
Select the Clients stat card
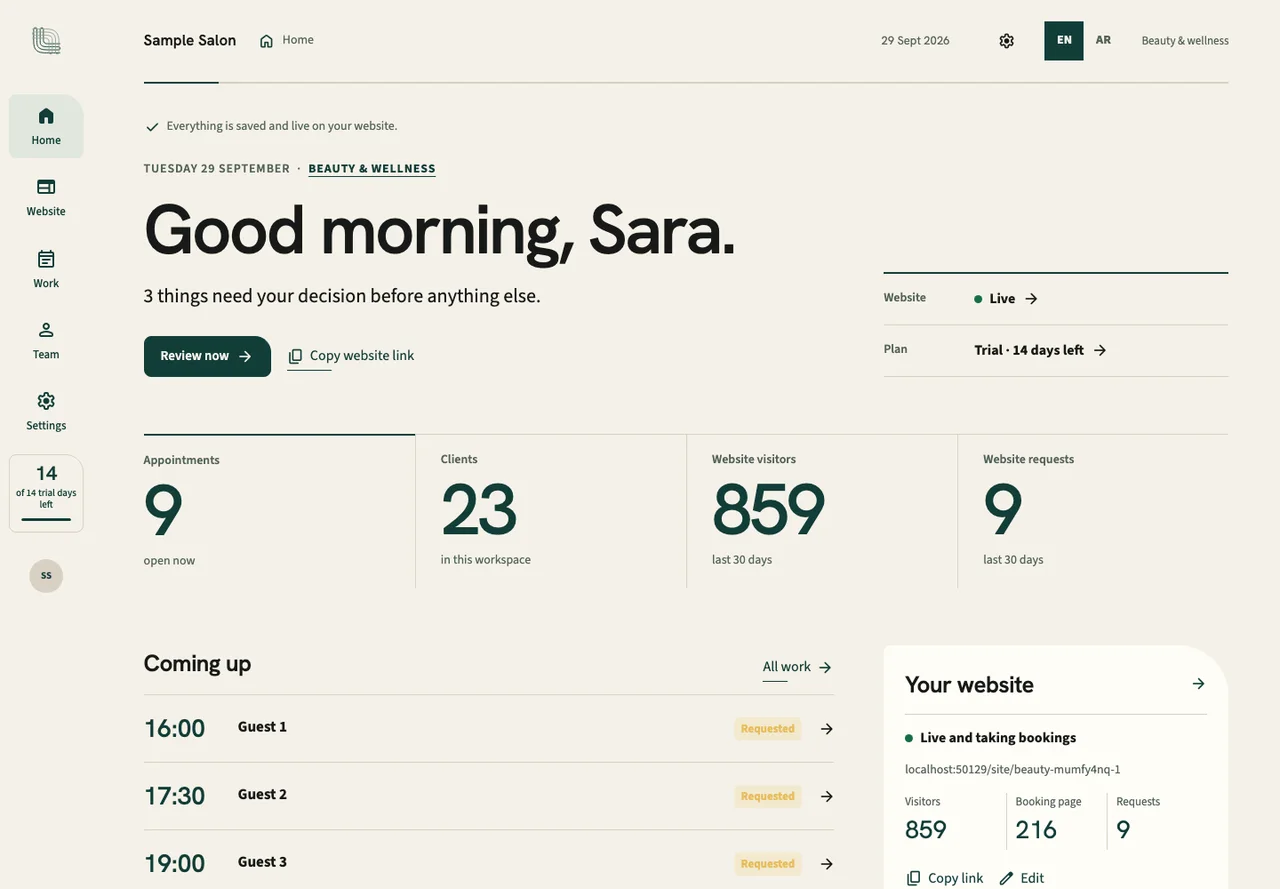click(551, 511)
